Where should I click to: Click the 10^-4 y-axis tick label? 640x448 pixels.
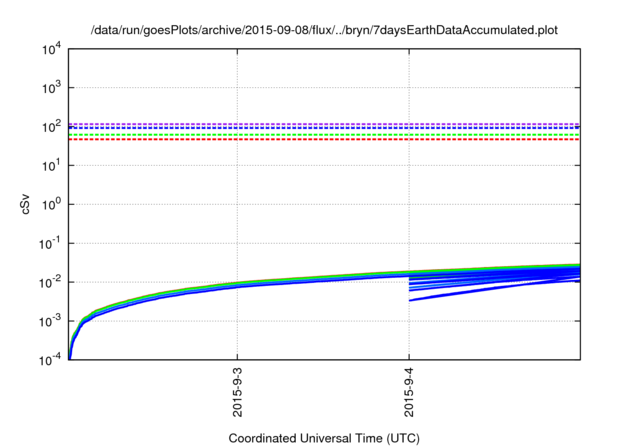click(x=47, y=359)
